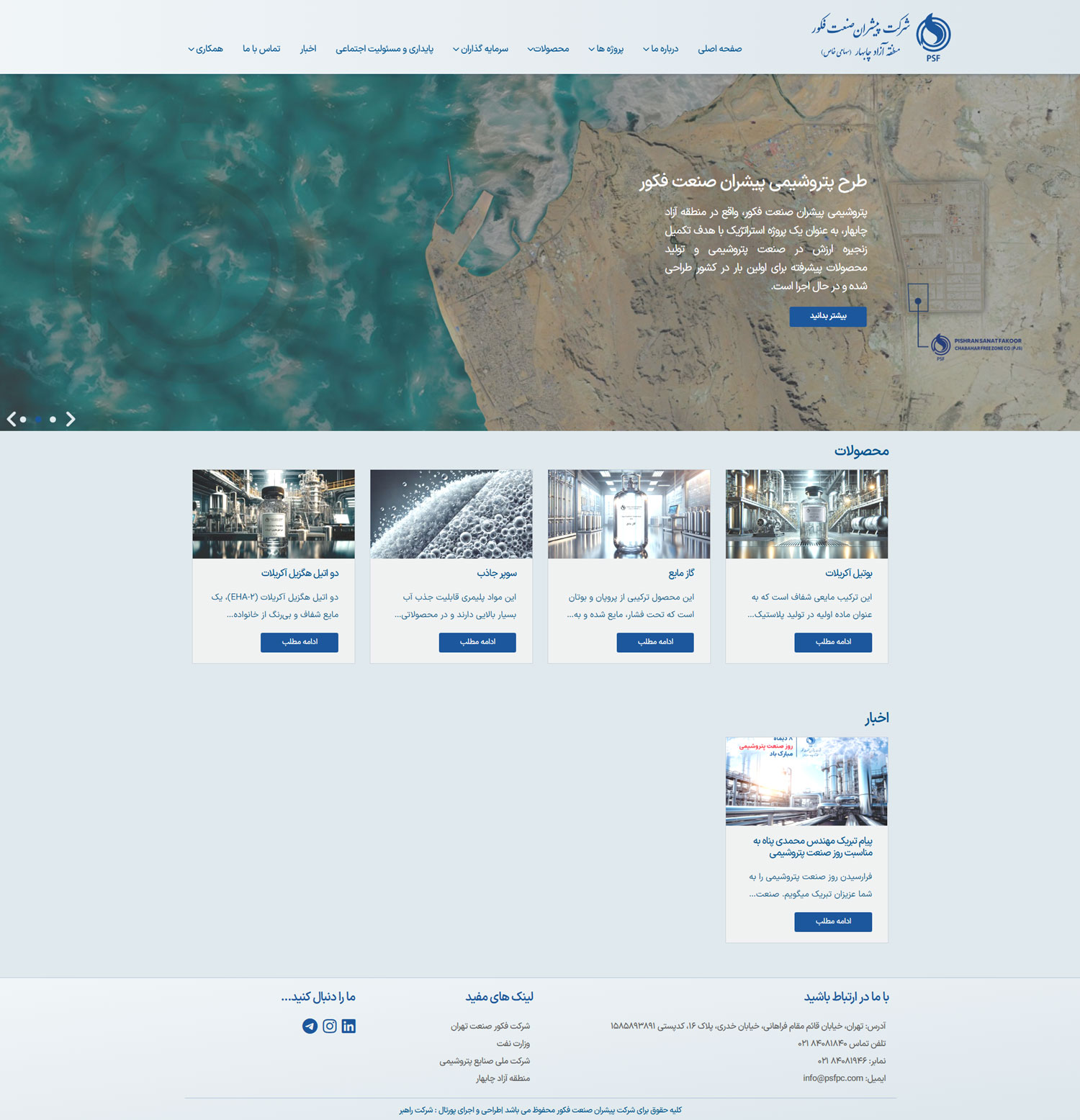Click ادامه مطلب under سوپر جاذب
1080x1120 pixels.
tap(477, 642)
